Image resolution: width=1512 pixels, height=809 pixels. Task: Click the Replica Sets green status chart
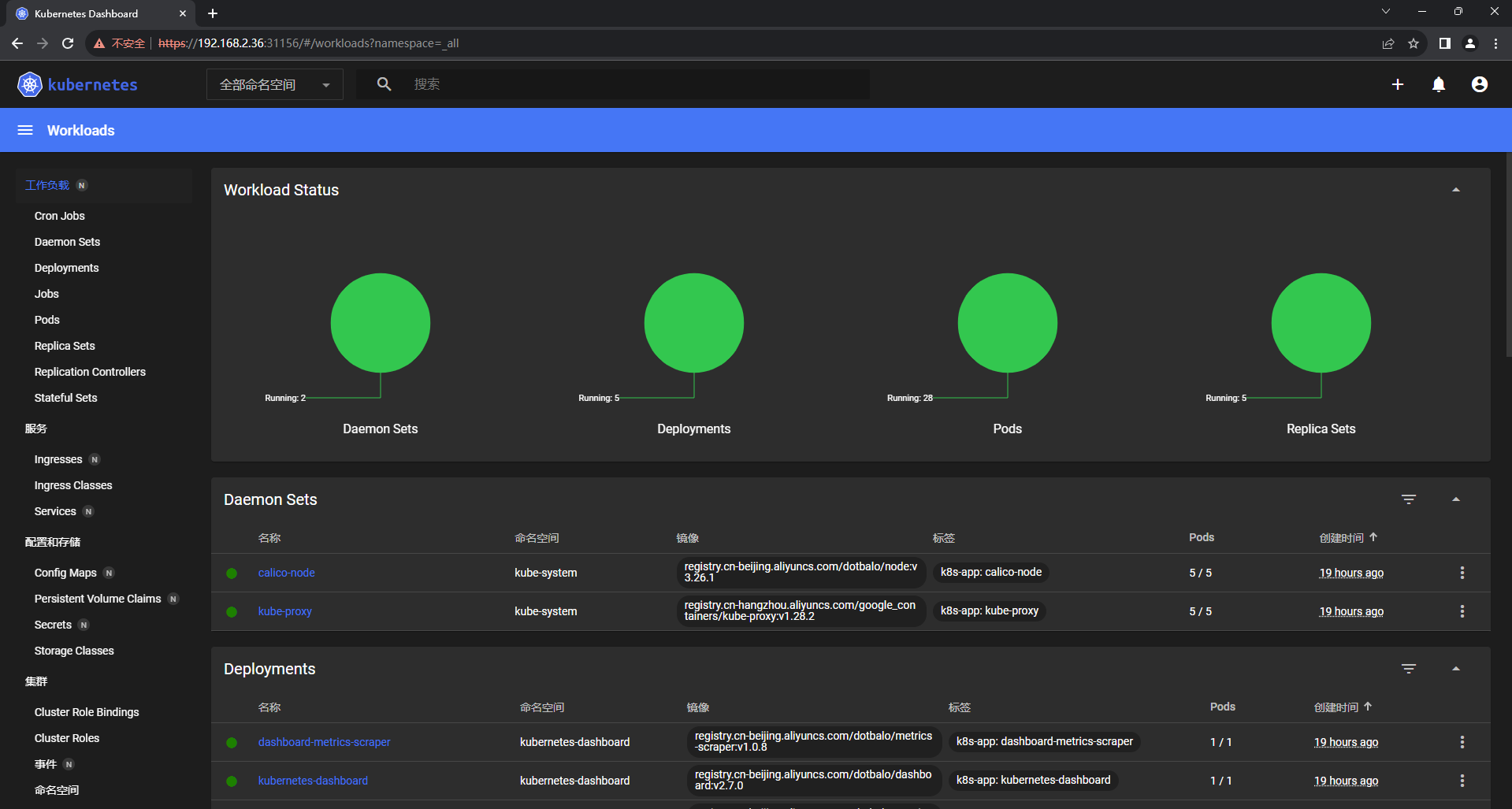[1321, 323]
